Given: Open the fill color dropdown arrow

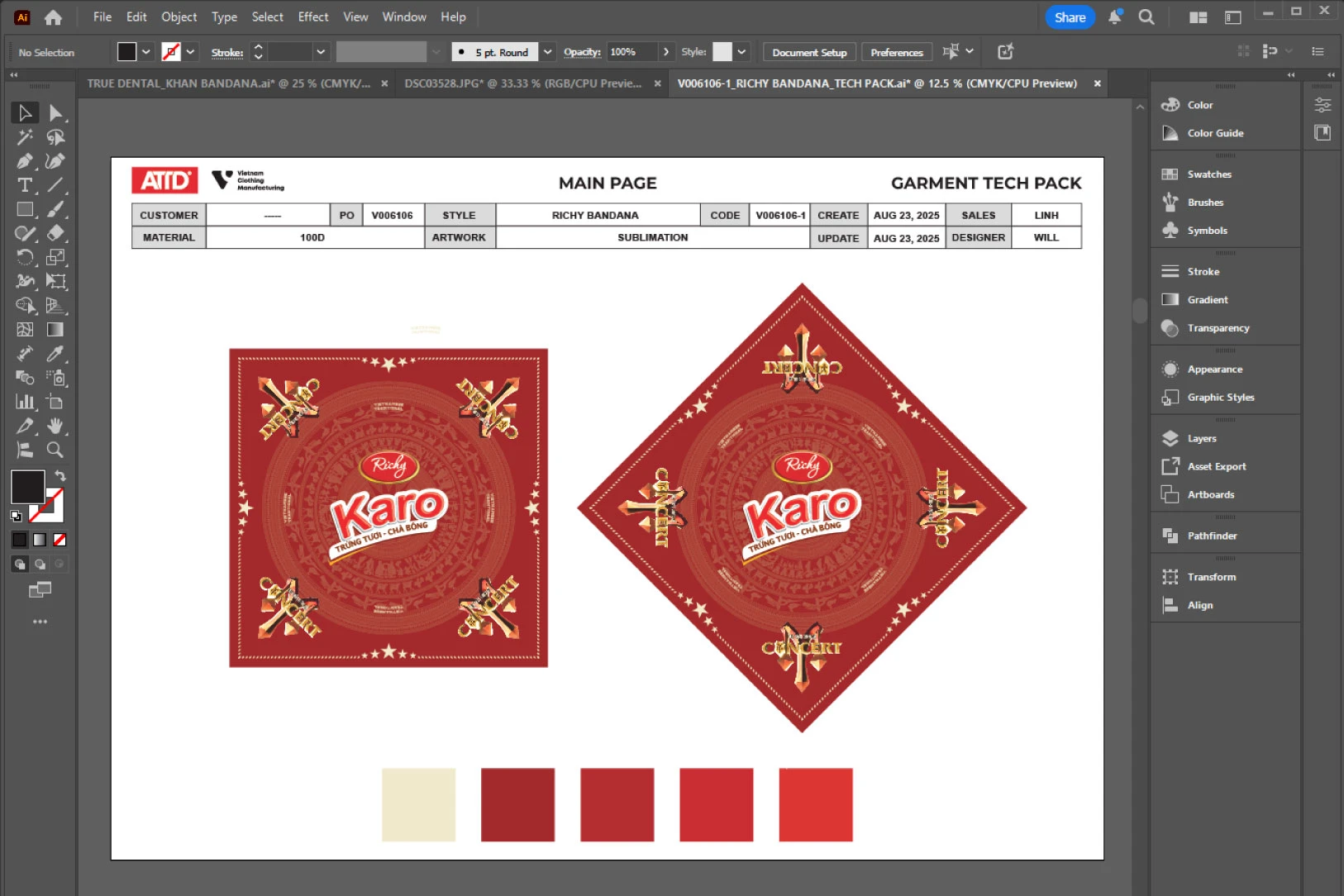Looking at the screenshot, I should click(146, 52).
